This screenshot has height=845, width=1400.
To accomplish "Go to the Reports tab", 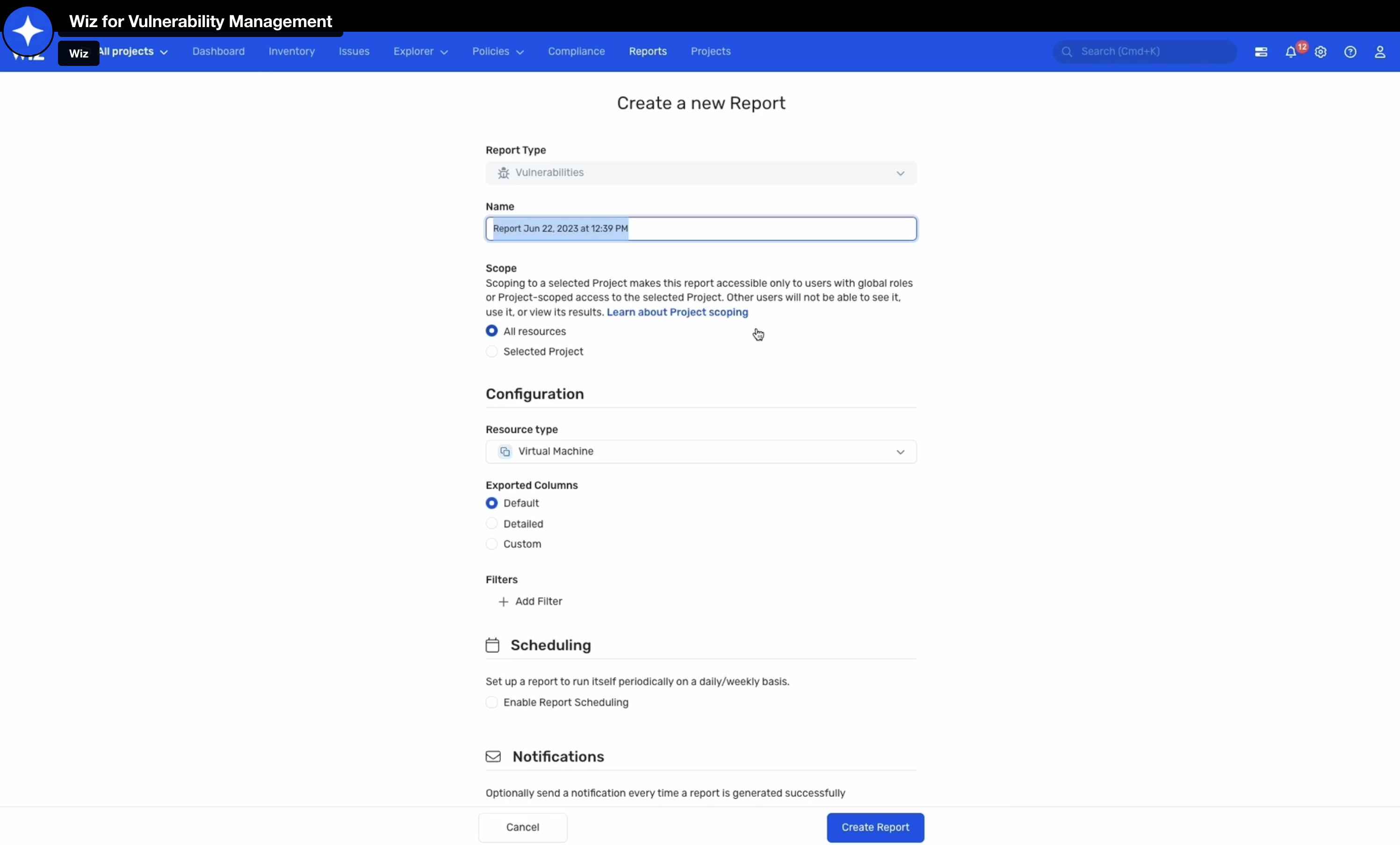I will [648, 52].
